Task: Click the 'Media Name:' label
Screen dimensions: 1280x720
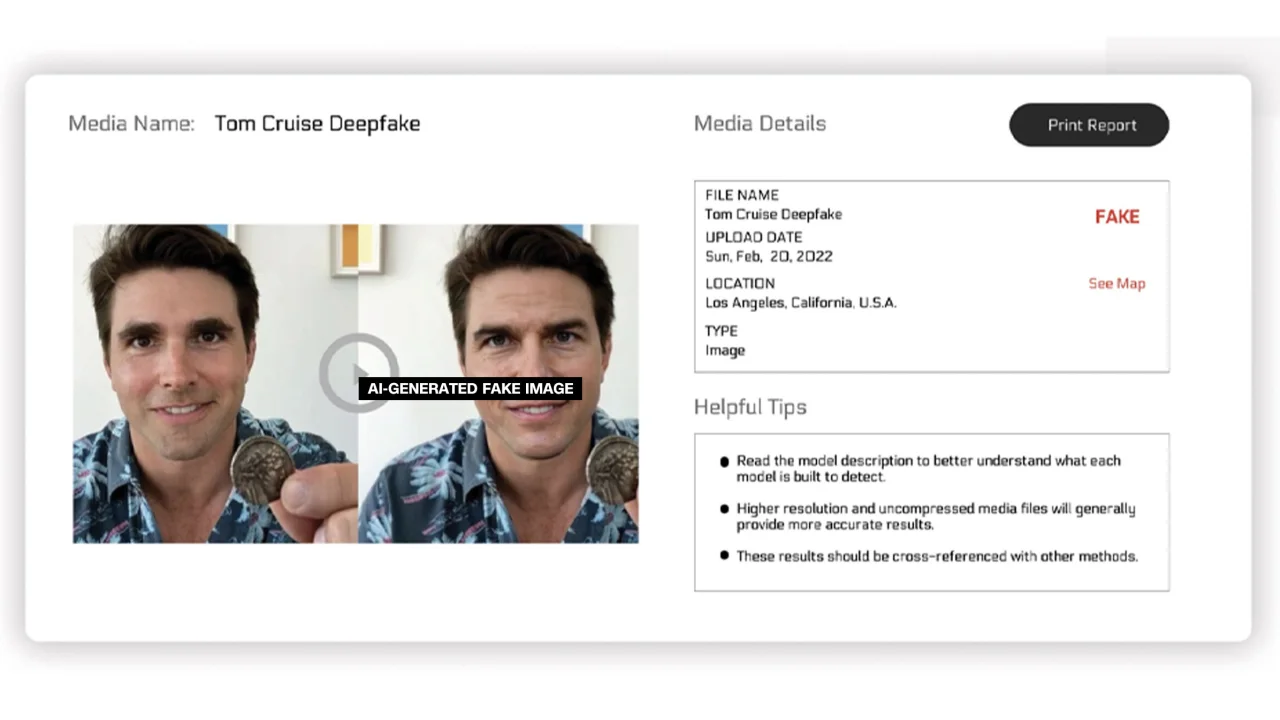Action: point(131,124)
